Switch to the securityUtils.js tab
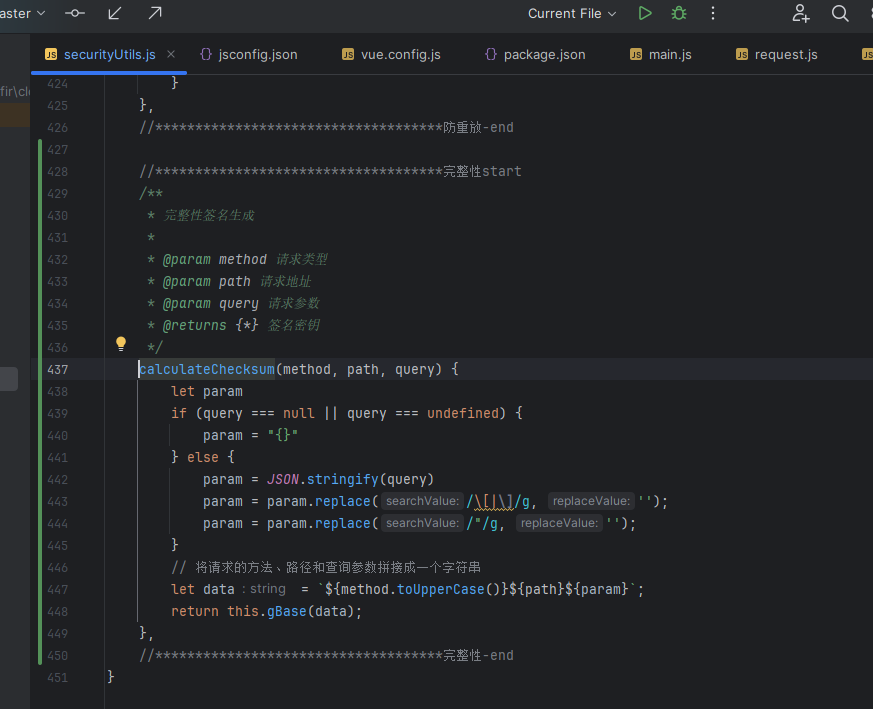This screenshot has height=709, width=873. (x=109, y=55)
